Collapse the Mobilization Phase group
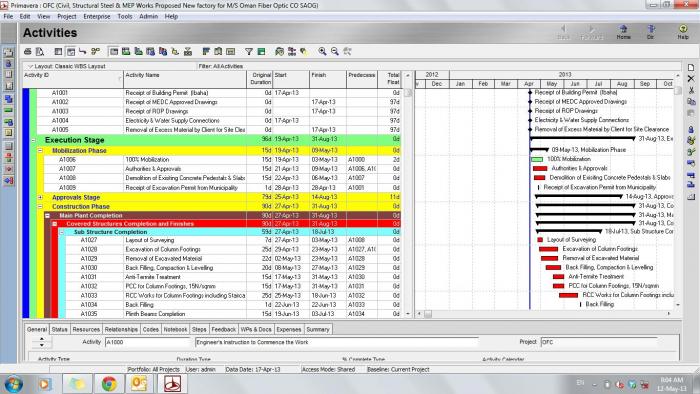 (40, 151)
